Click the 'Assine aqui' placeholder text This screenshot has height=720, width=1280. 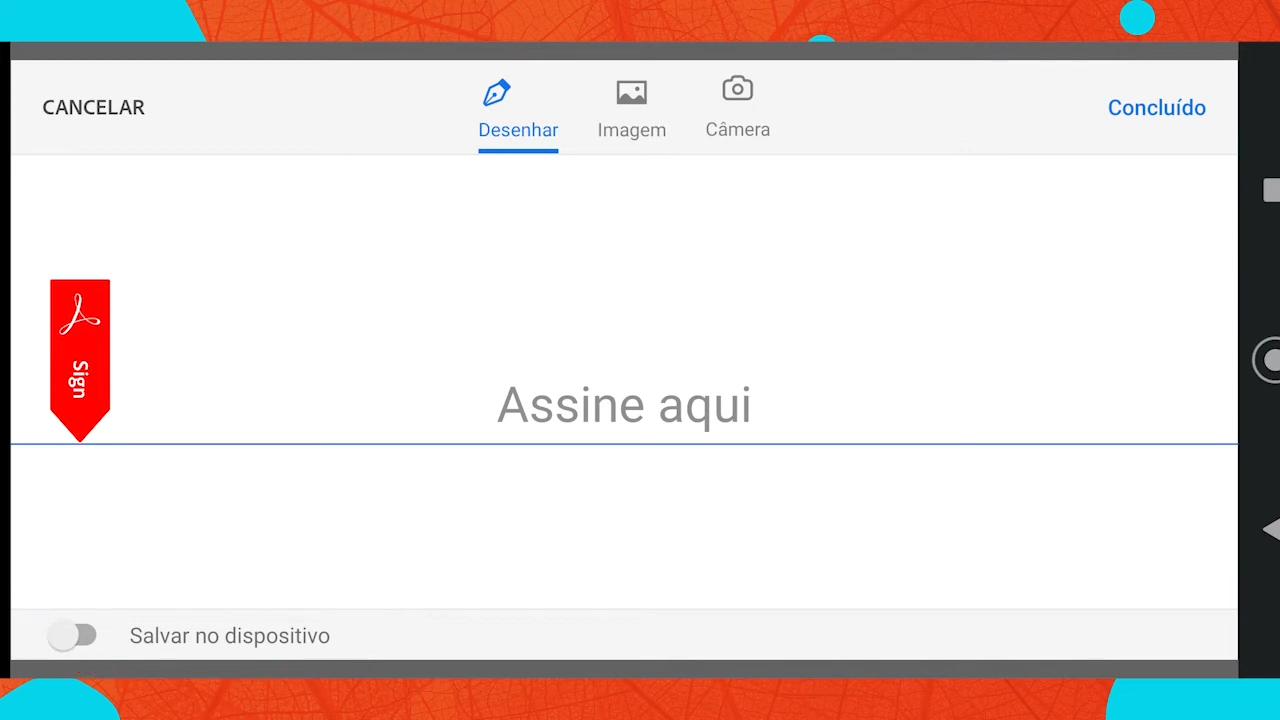(x=624, y=405)
